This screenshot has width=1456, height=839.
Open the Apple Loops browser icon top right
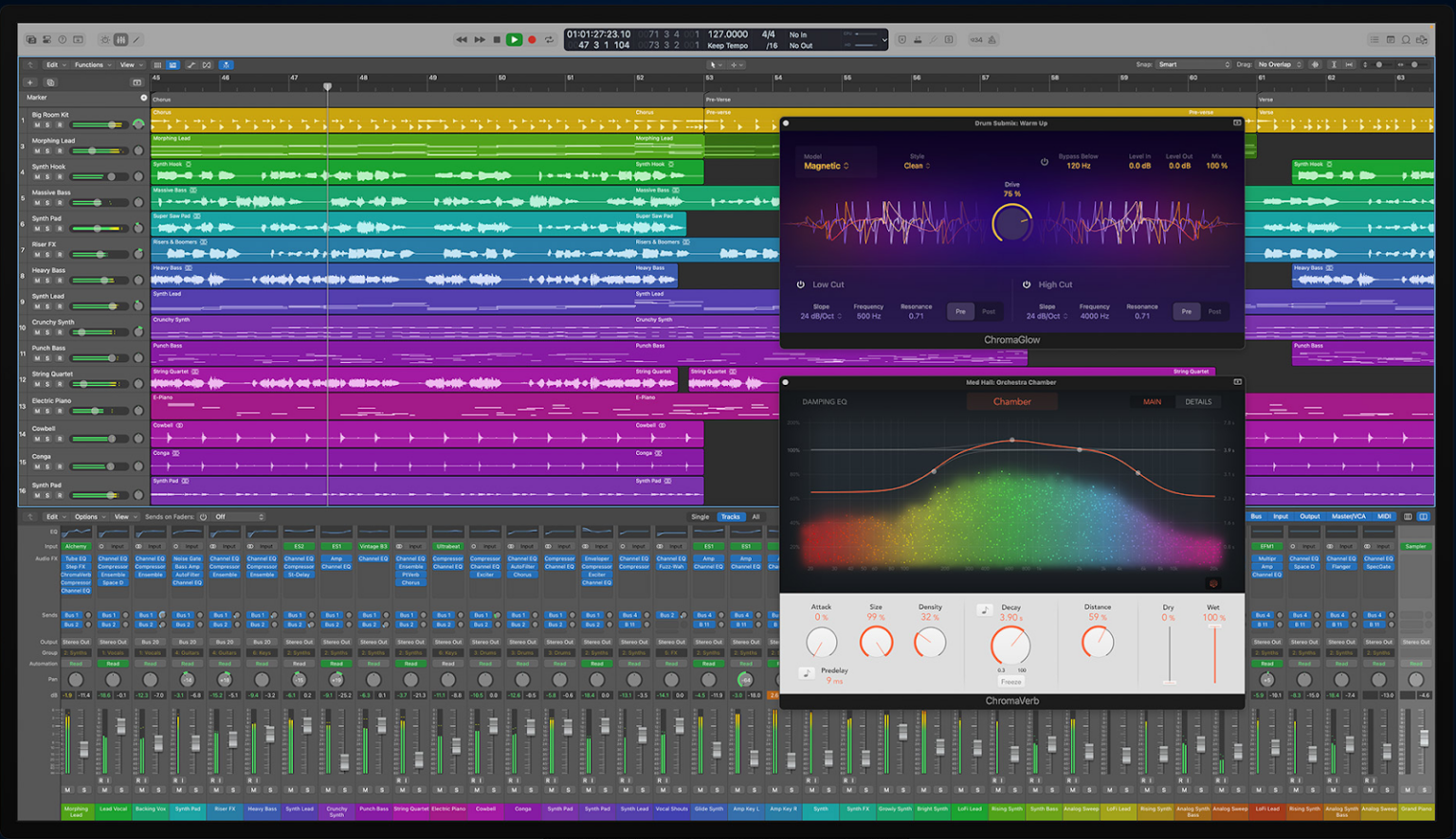(x=1406, y=40)
